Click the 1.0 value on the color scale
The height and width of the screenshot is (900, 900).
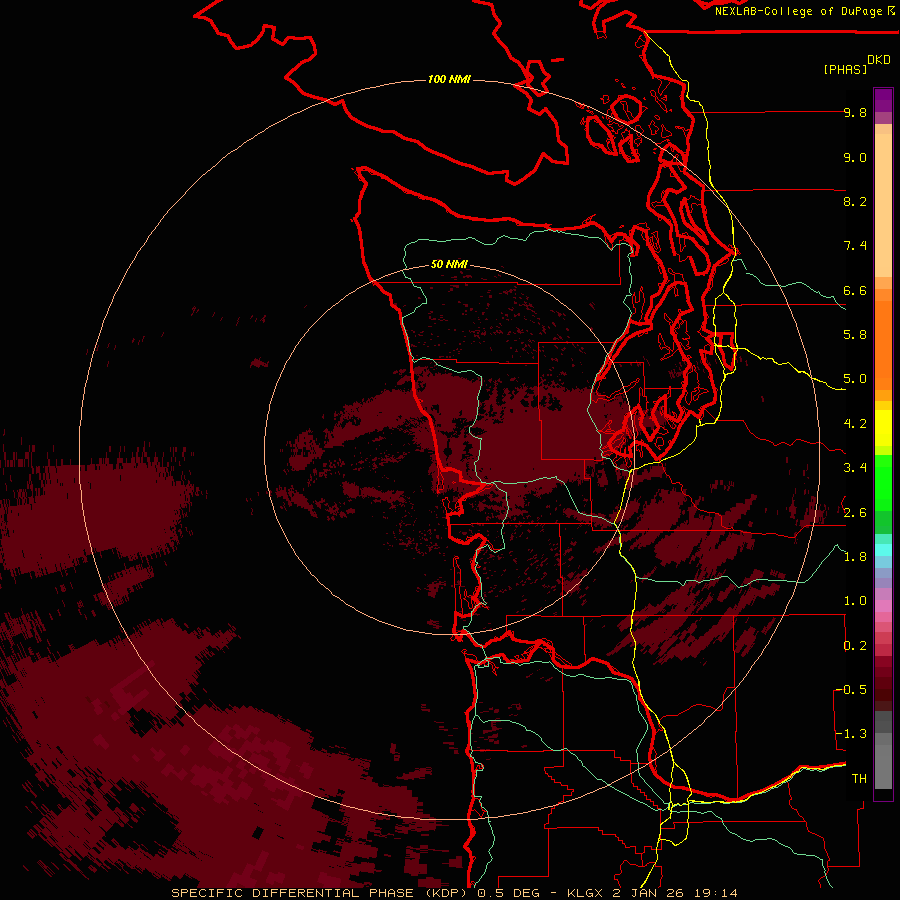point(855,601)
